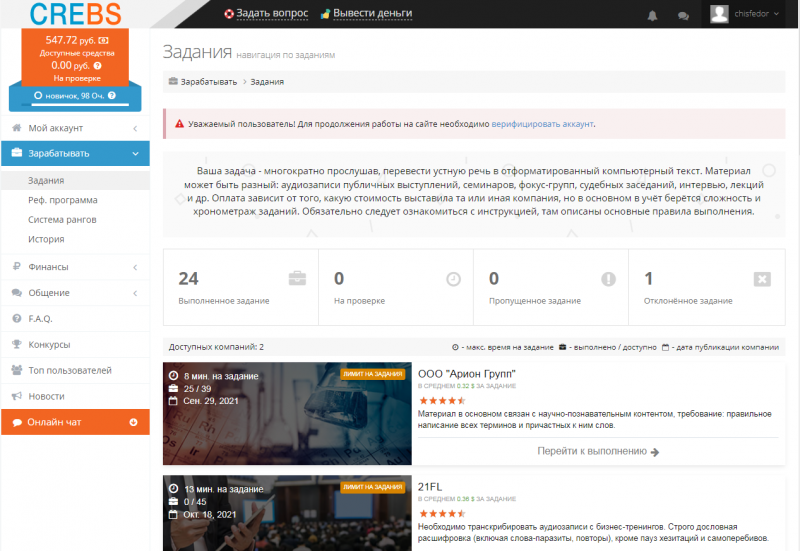
Task: Click the 8 мин. на задание label
Action: coord(221,376)
